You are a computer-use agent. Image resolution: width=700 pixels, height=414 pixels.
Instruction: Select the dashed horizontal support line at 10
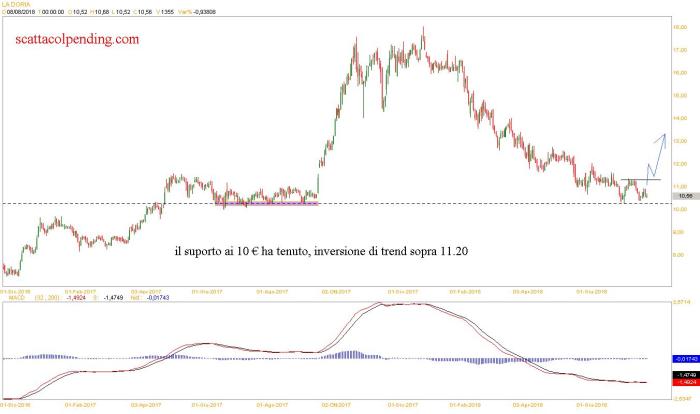point(337,204)
